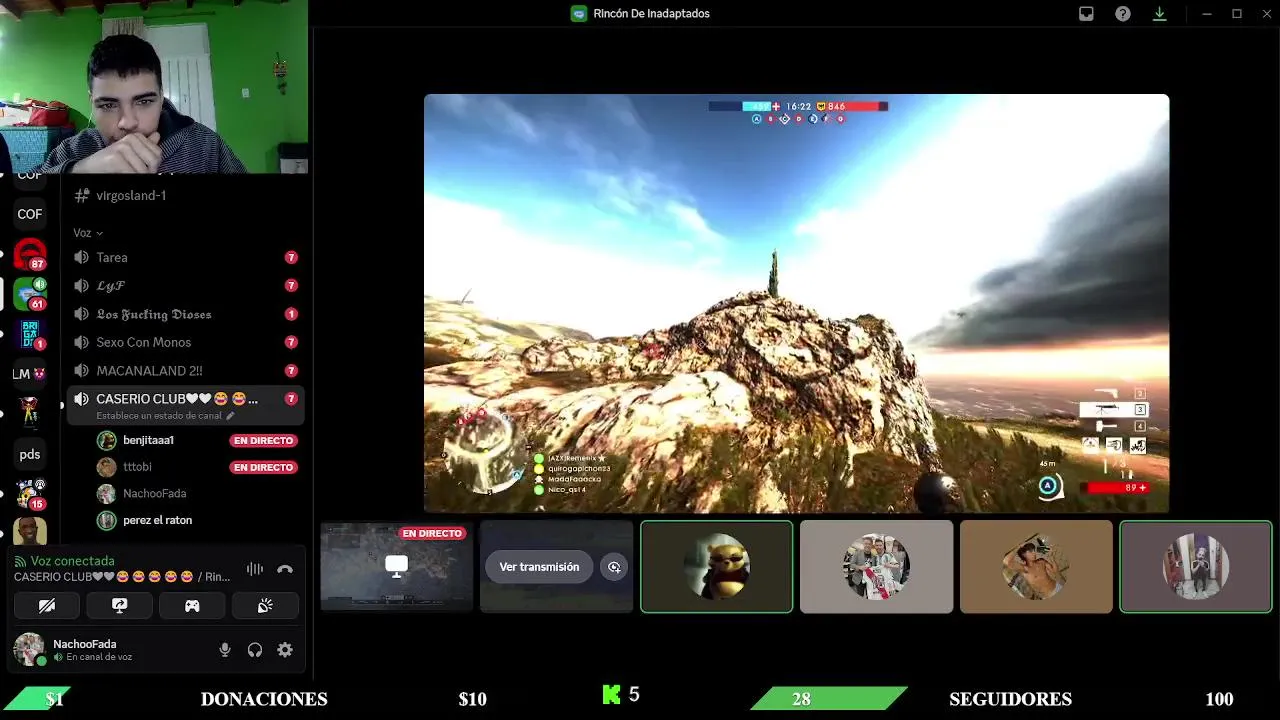The height and width of the screenshot is (720, 1280).
Task: Deafen with the headphones icon
Action: tap(255, 650)
